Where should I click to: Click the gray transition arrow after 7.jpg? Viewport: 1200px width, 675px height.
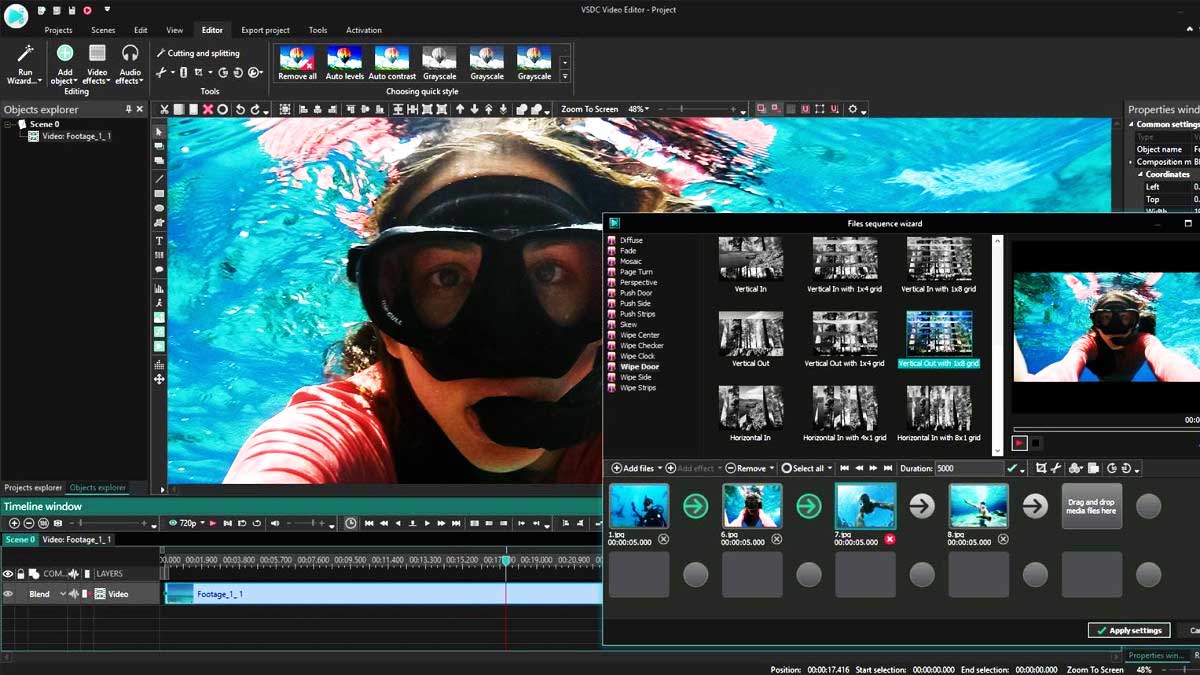[x=922, y=506]
